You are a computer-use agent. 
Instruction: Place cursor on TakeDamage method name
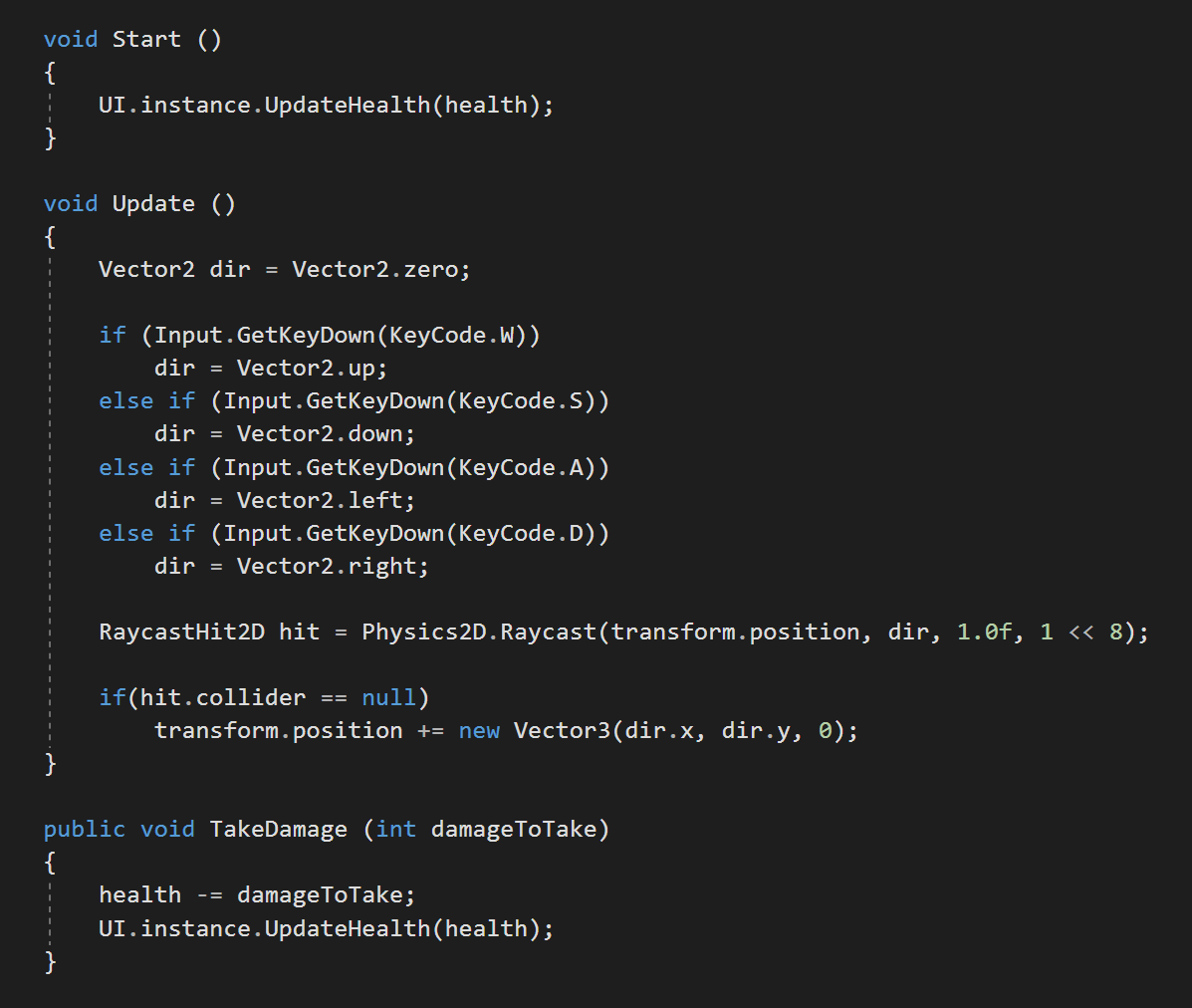point(278,829)
